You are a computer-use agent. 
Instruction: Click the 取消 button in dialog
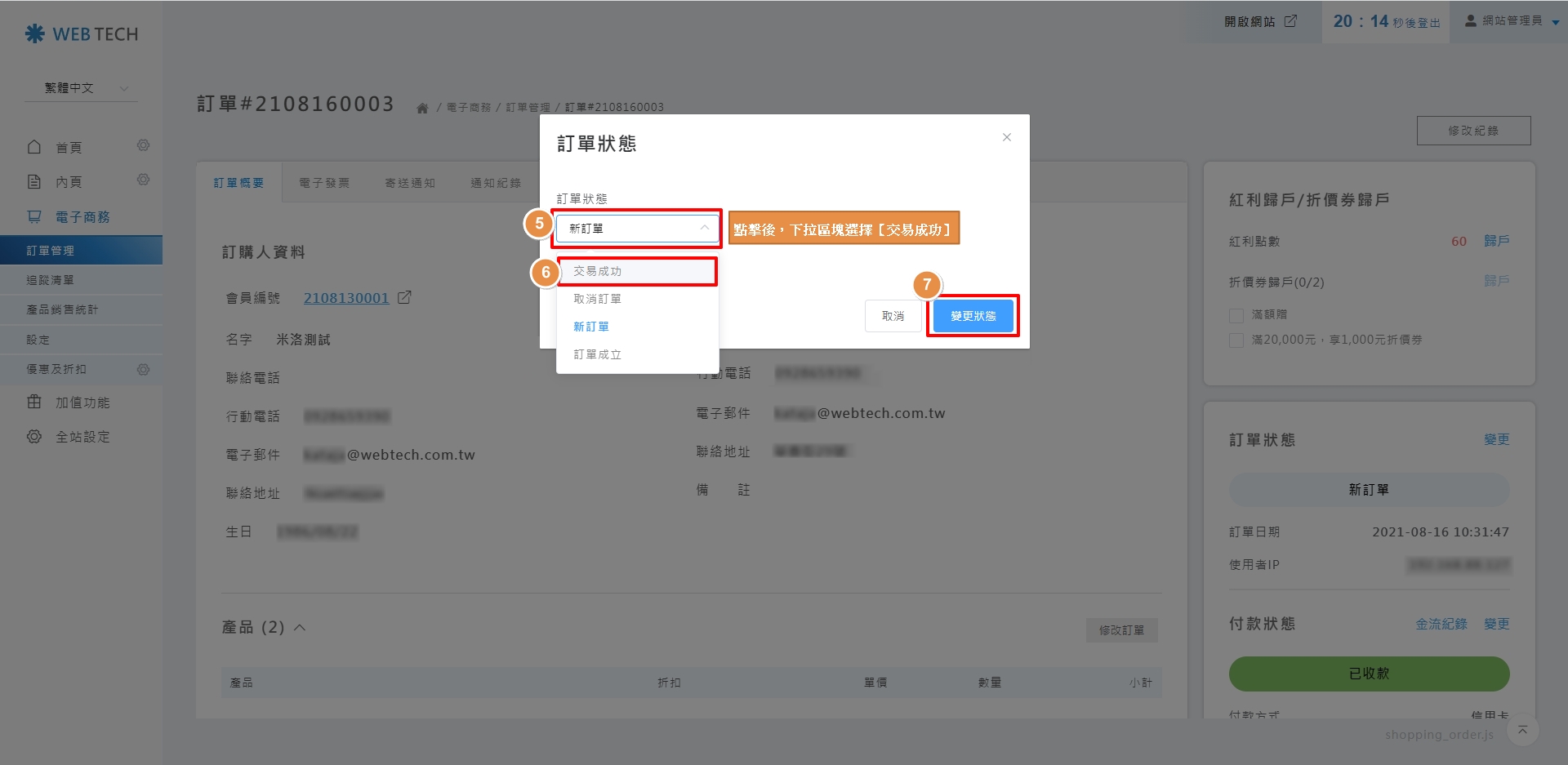point(893,316)
